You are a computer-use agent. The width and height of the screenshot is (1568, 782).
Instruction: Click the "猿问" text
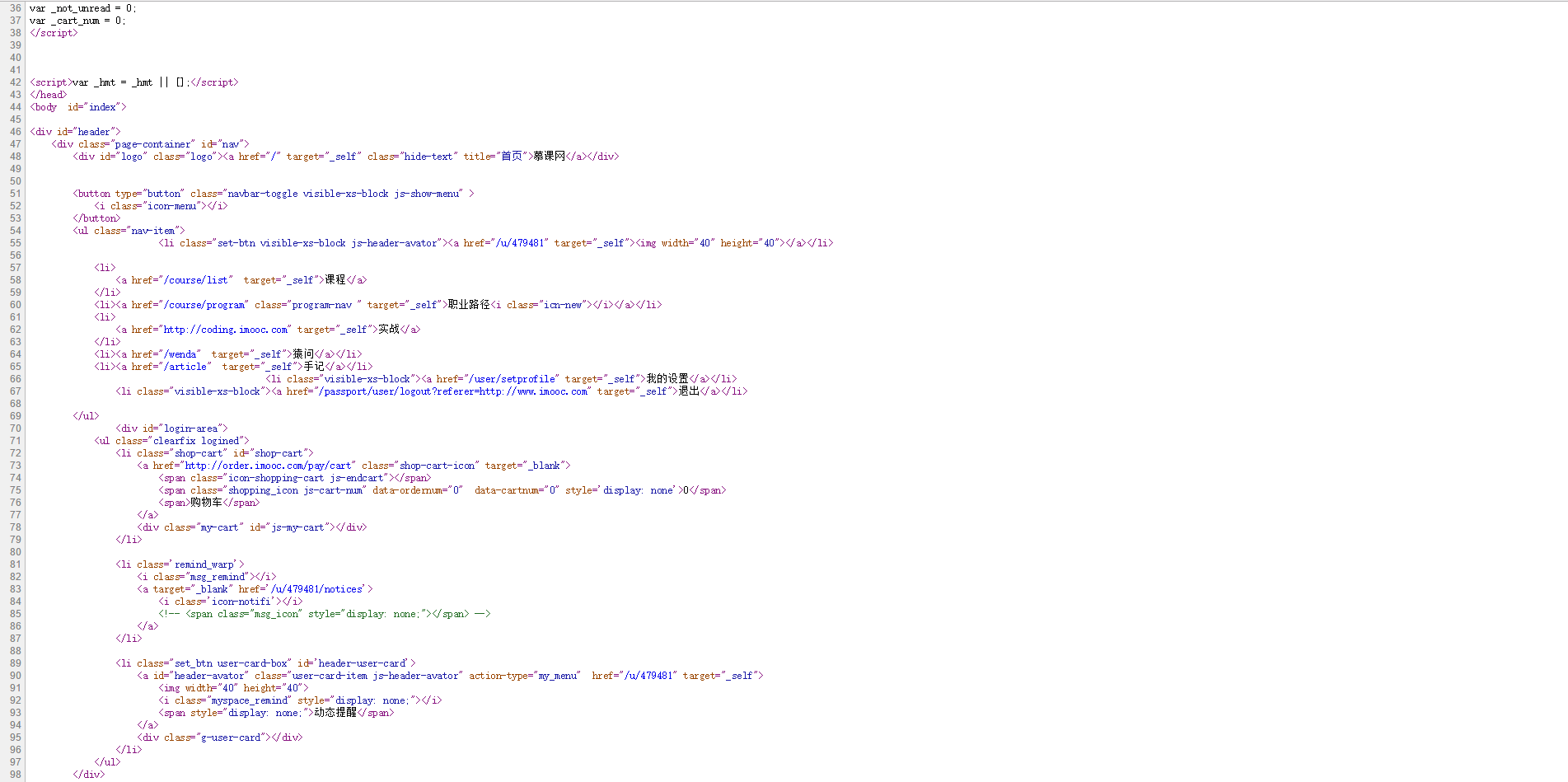(303, 354)
